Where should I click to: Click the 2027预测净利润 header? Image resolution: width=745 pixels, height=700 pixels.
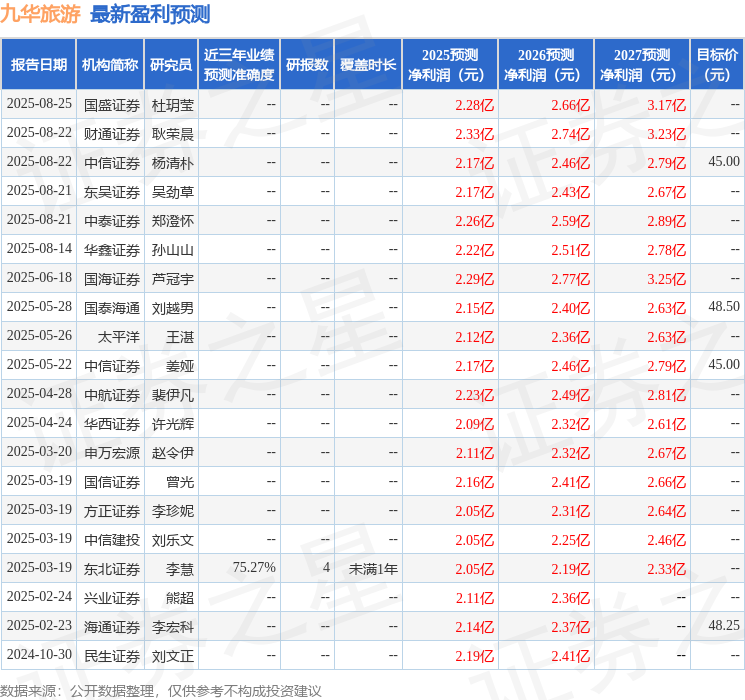(x=642, y=65)
